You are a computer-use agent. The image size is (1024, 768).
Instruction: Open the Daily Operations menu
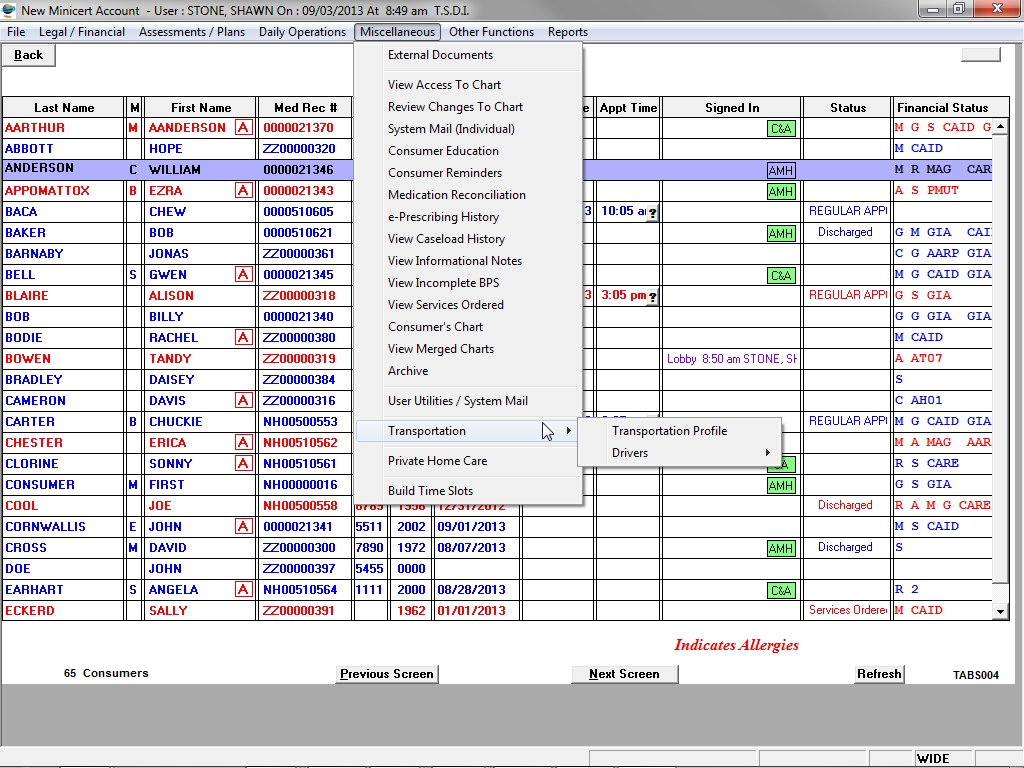tap(302, 32)
